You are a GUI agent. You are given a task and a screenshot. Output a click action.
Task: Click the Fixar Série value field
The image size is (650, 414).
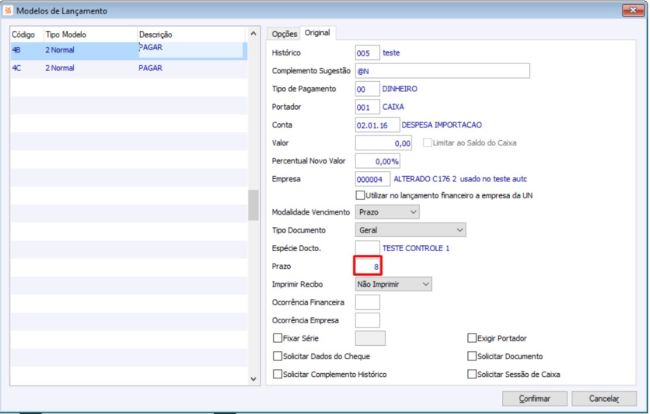[x=370, y=338]
